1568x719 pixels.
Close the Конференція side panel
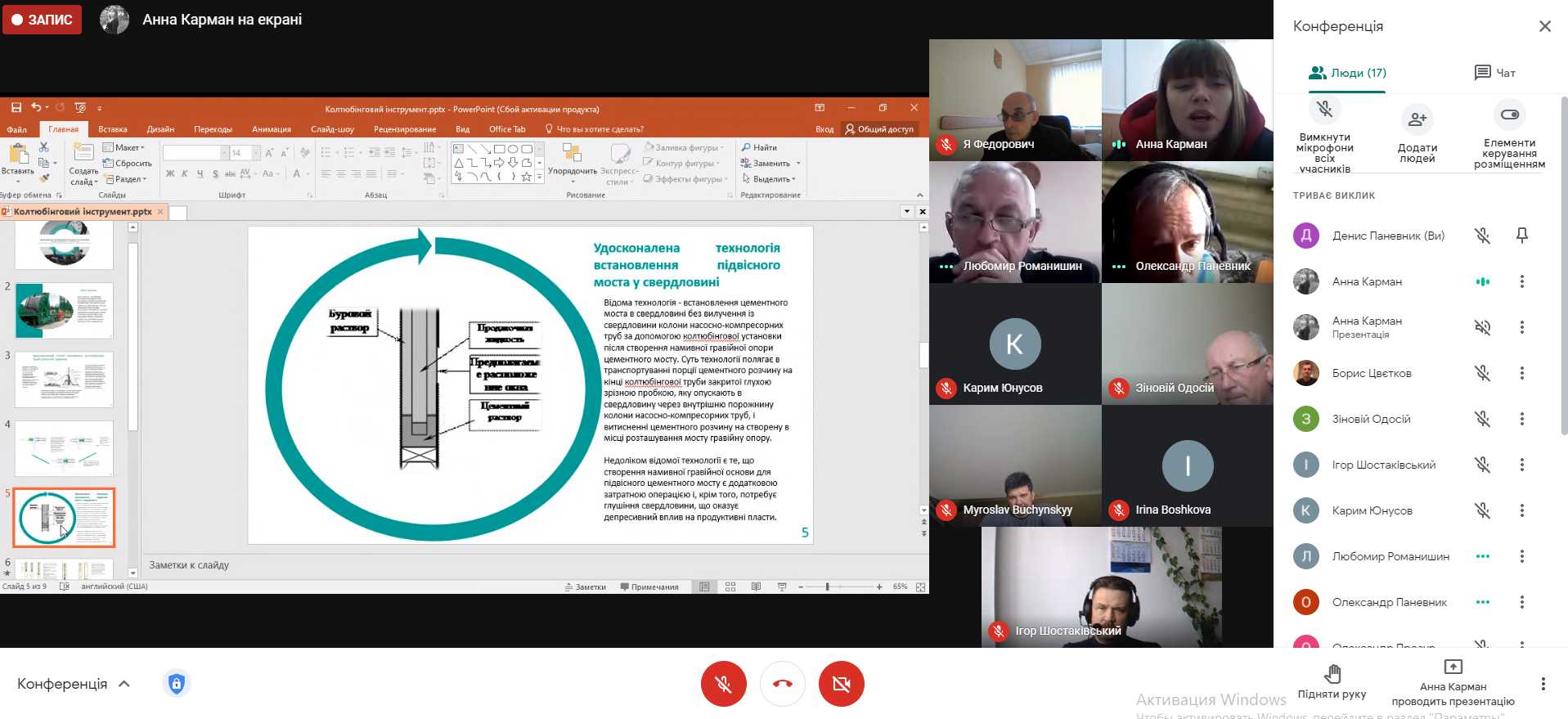click(x=1544, y=26)
